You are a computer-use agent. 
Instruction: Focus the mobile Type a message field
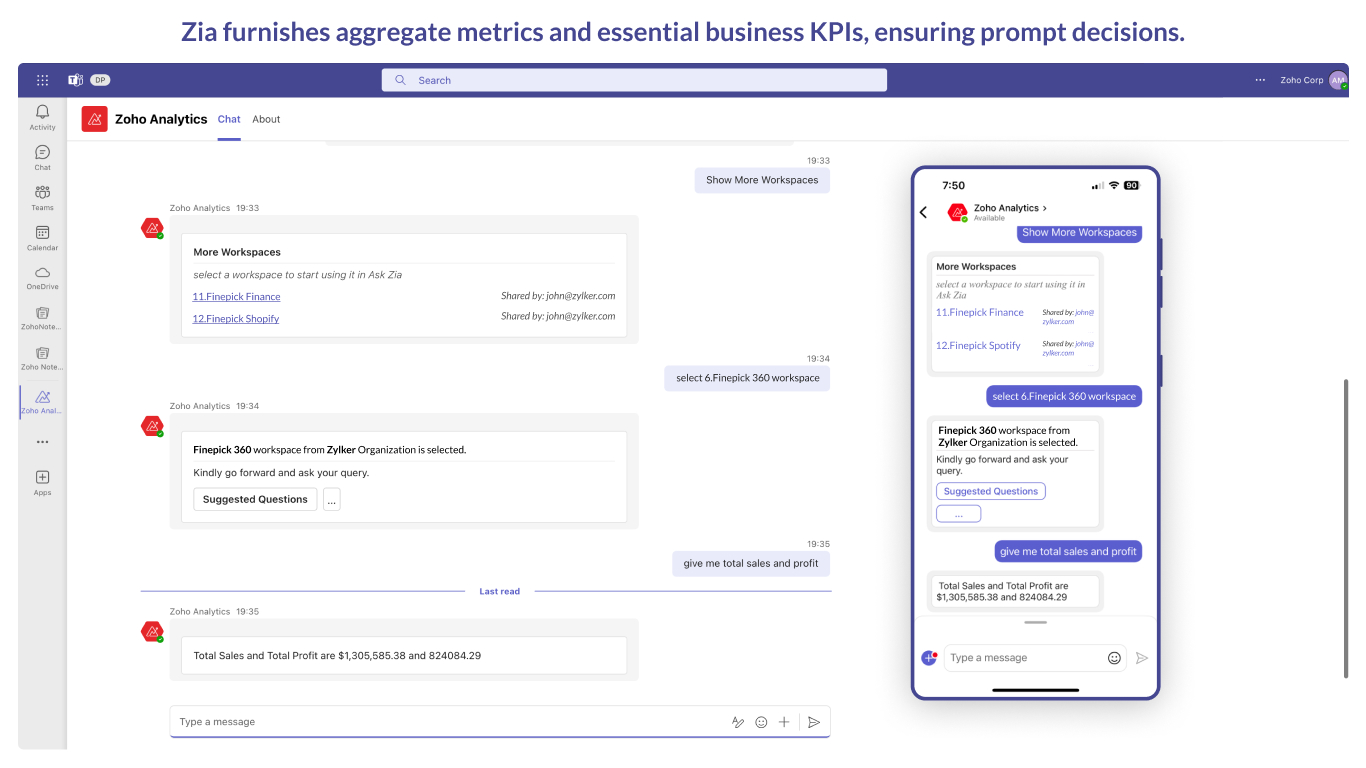click(x=1034, y=658)
